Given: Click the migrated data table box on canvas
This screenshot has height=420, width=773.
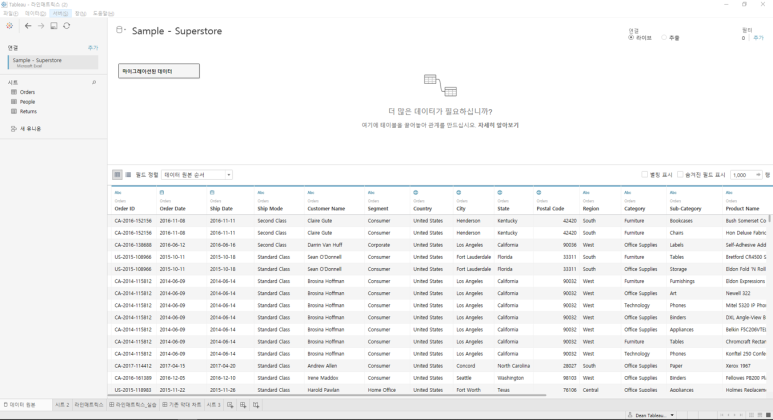Looking at the screenshot, I should coord(159,71).
